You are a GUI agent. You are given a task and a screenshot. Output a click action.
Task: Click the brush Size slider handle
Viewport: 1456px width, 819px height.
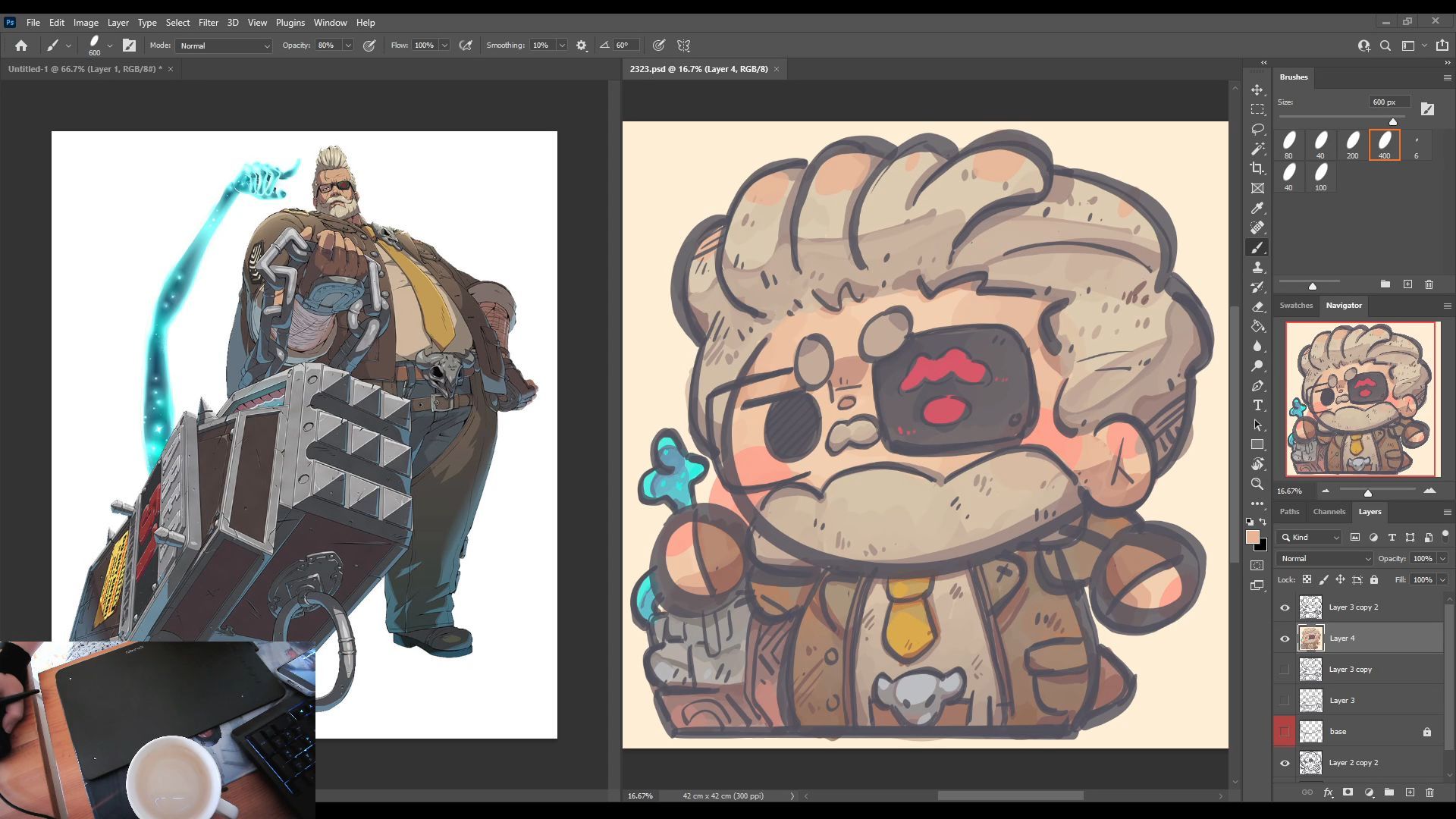pyautogui.click(x=1393, y=121)
